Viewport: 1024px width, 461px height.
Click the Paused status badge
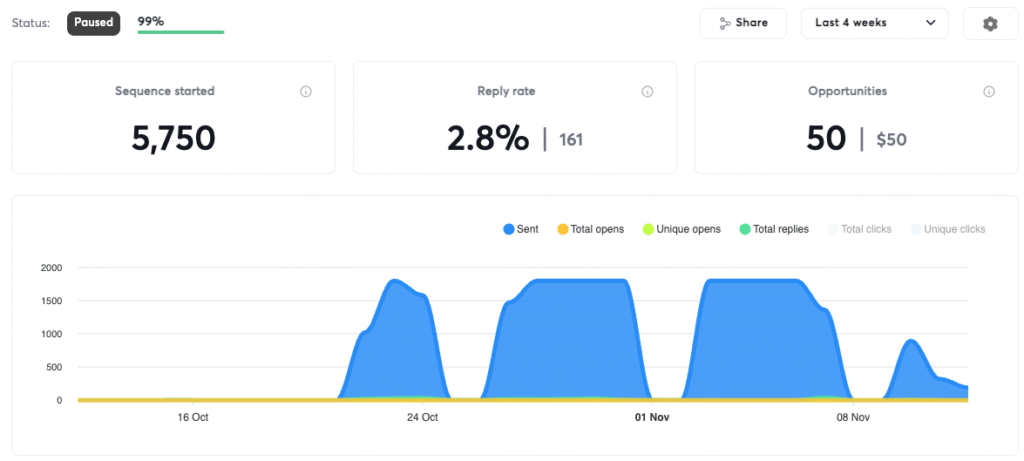93,23
